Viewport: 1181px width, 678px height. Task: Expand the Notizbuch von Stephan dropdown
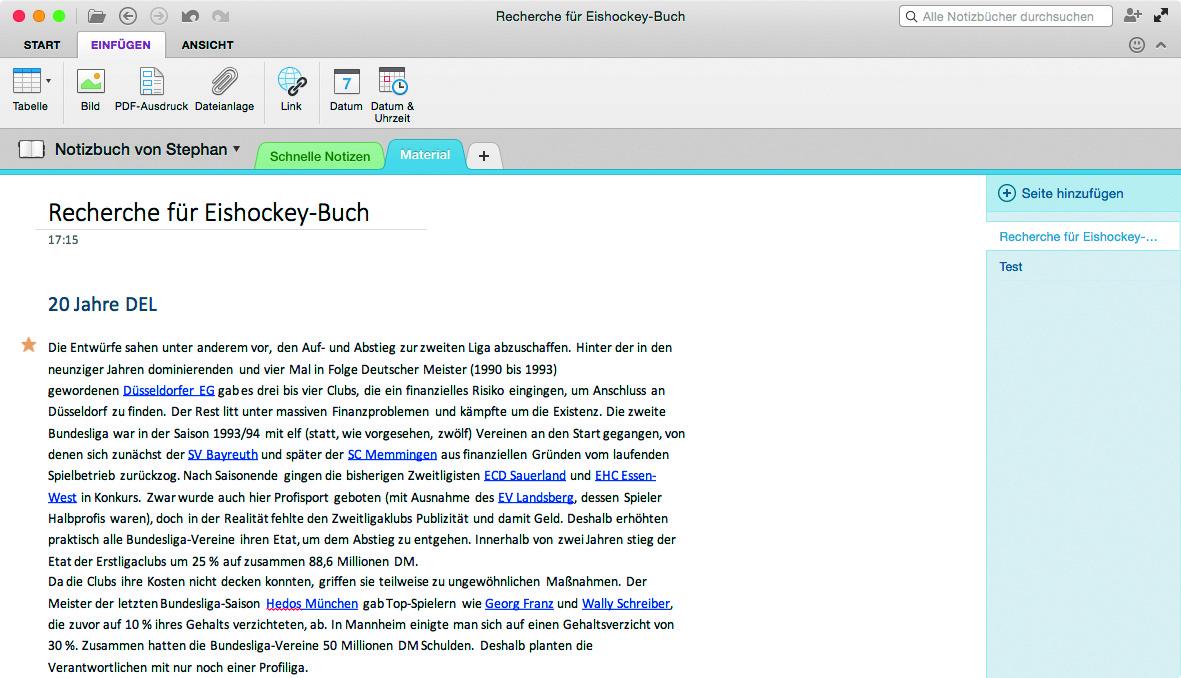click(x=237, y=149)
